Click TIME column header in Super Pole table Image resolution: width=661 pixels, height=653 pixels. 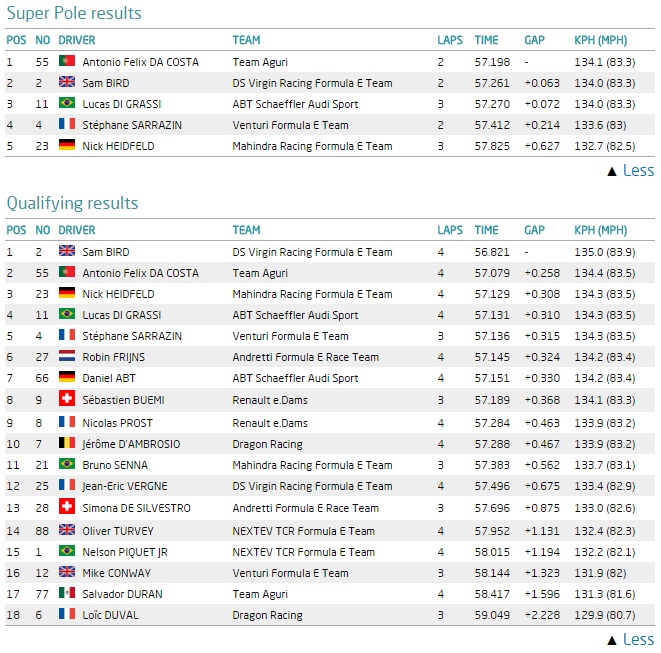(x=486, y=40)
